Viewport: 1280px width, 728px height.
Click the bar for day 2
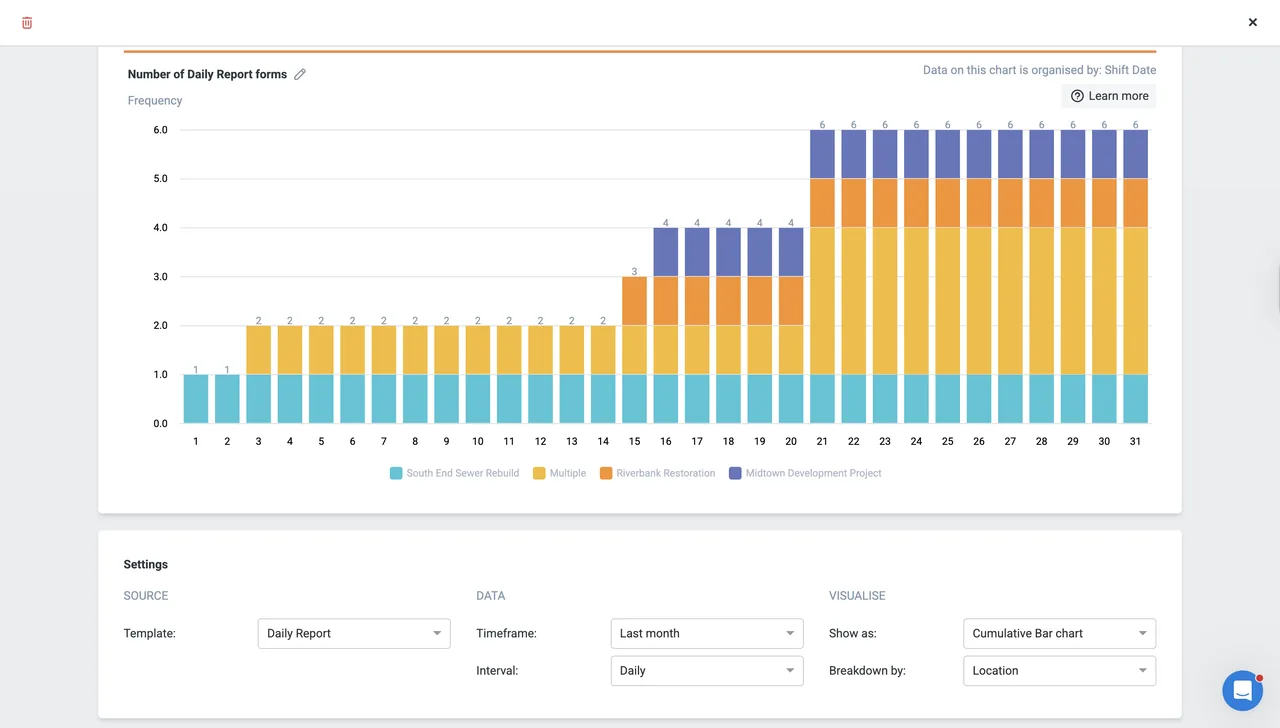coord(227,399)
